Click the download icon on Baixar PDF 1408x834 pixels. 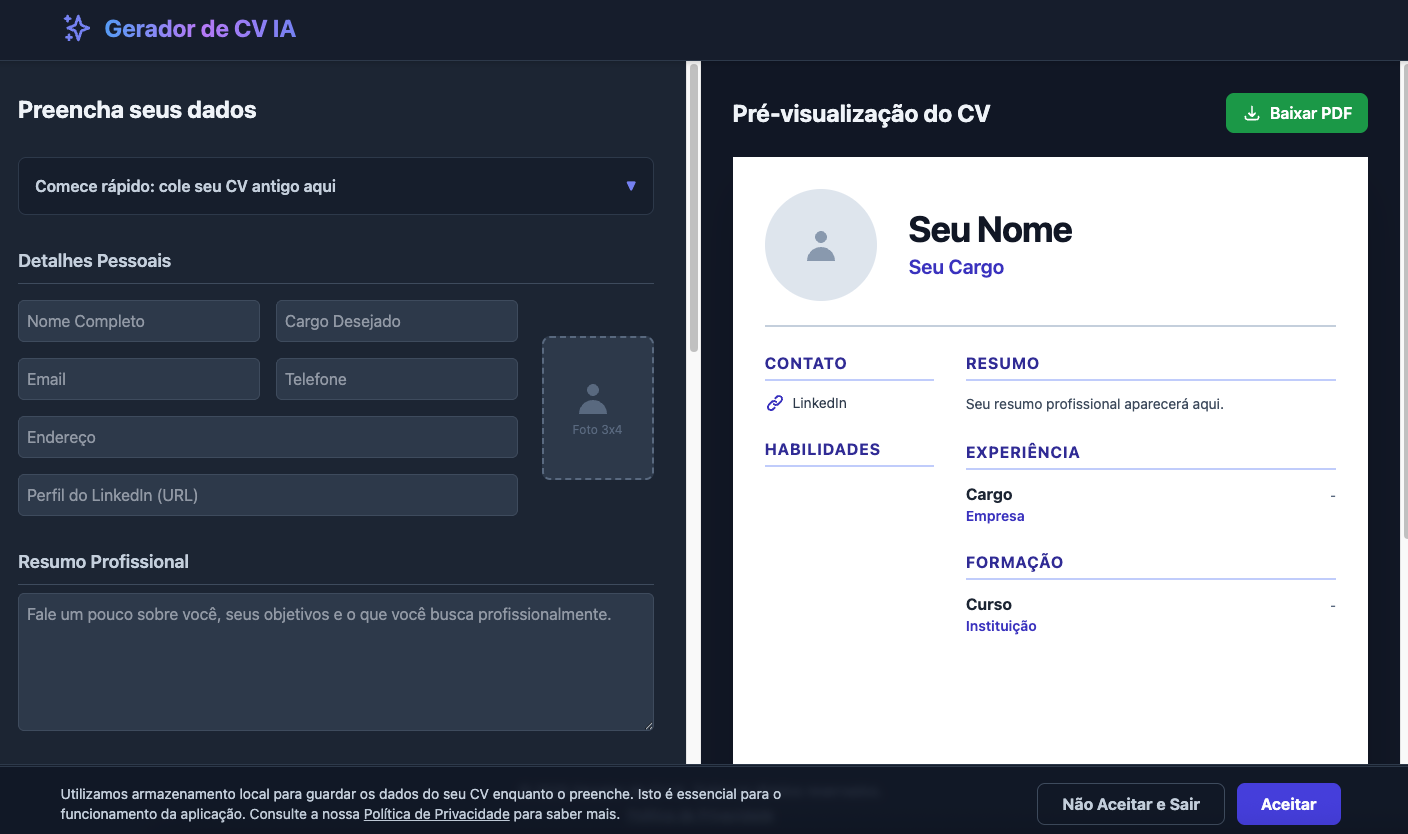click(1251, 113)
